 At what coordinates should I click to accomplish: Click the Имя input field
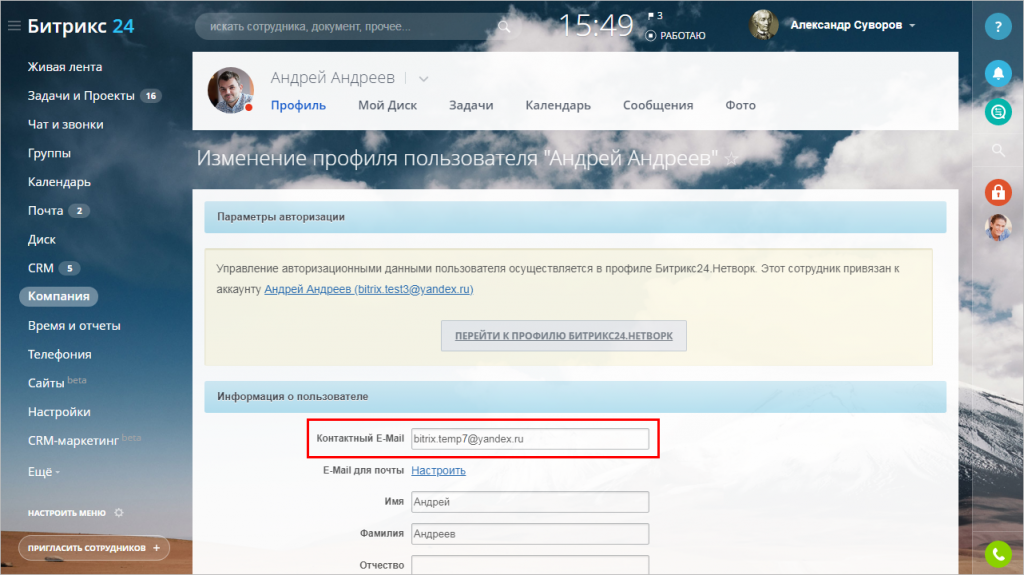[530, 502]
